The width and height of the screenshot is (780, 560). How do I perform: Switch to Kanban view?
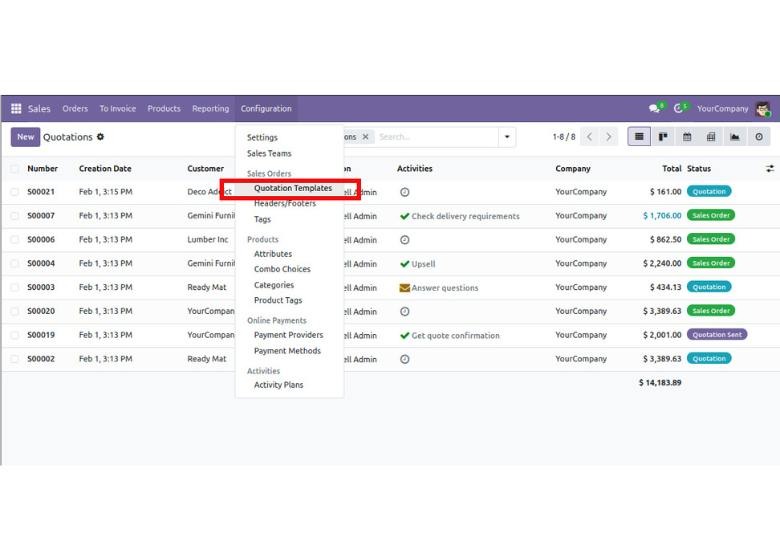click(x=663, y=137)
